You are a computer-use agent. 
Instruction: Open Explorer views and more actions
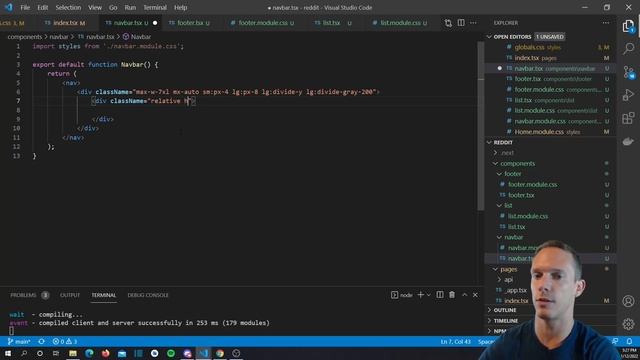(x=606, y=23)
